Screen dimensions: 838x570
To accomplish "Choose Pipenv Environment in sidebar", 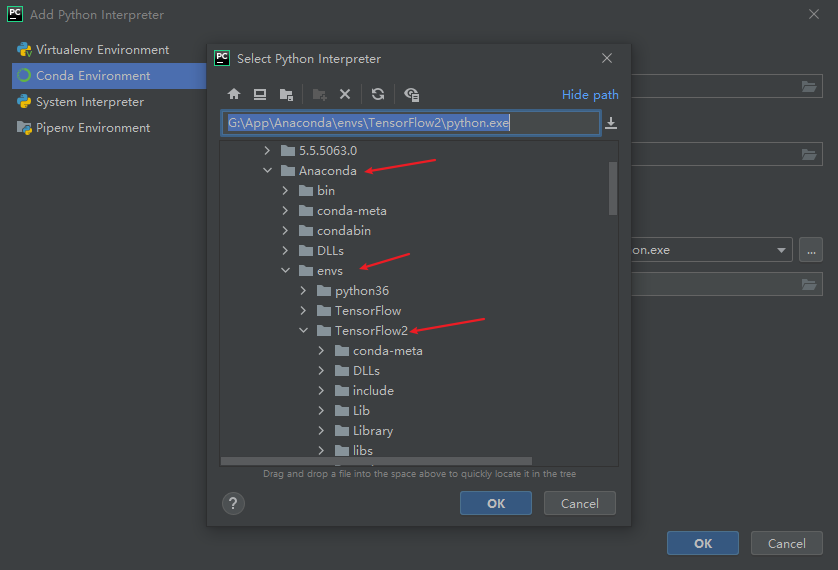I will 92,128.
